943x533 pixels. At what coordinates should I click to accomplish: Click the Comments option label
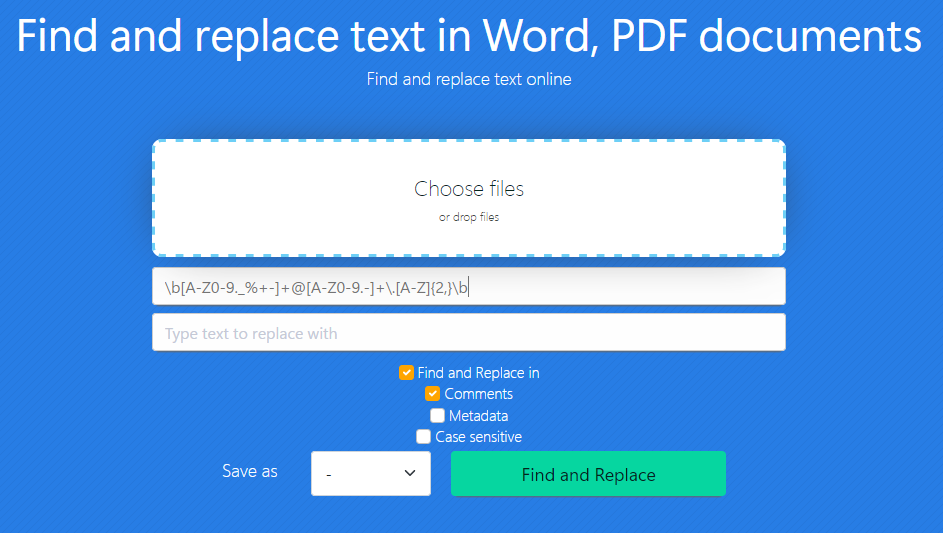click(x=478, y=394)
